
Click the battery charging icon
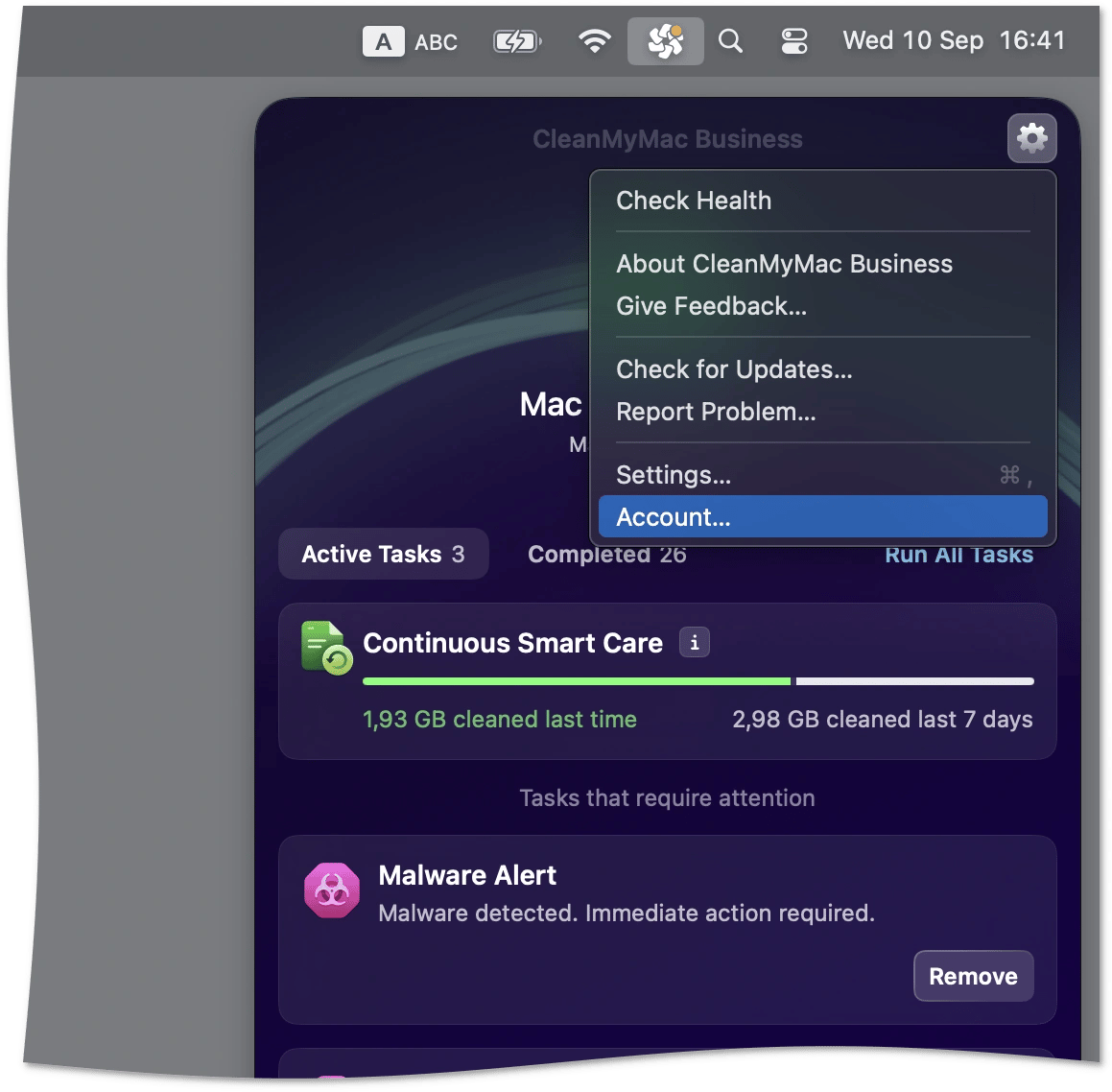point(517,41)
